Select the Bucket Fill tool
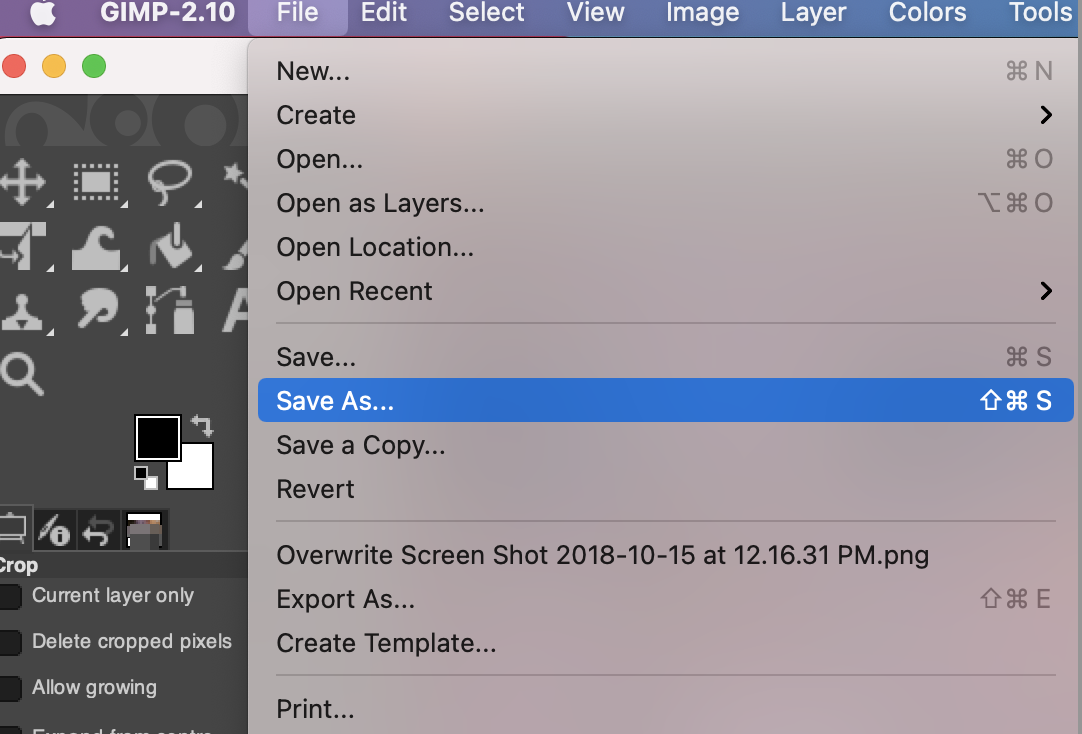 coord(171,245)
